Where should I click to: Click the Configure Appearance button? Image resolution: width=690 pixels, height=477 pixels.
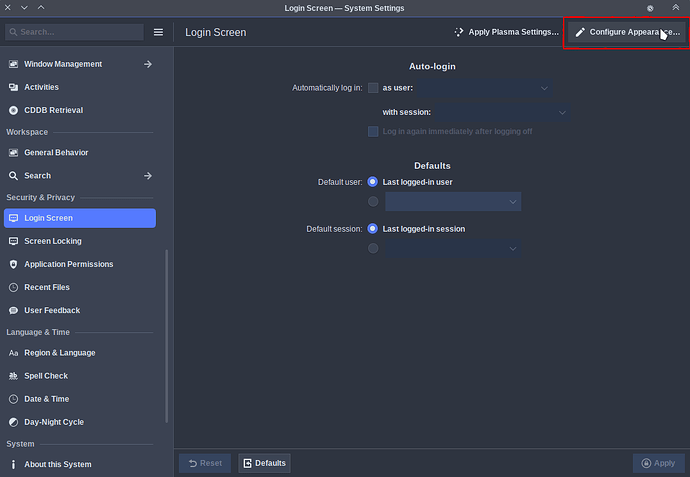tap(627, 32)
